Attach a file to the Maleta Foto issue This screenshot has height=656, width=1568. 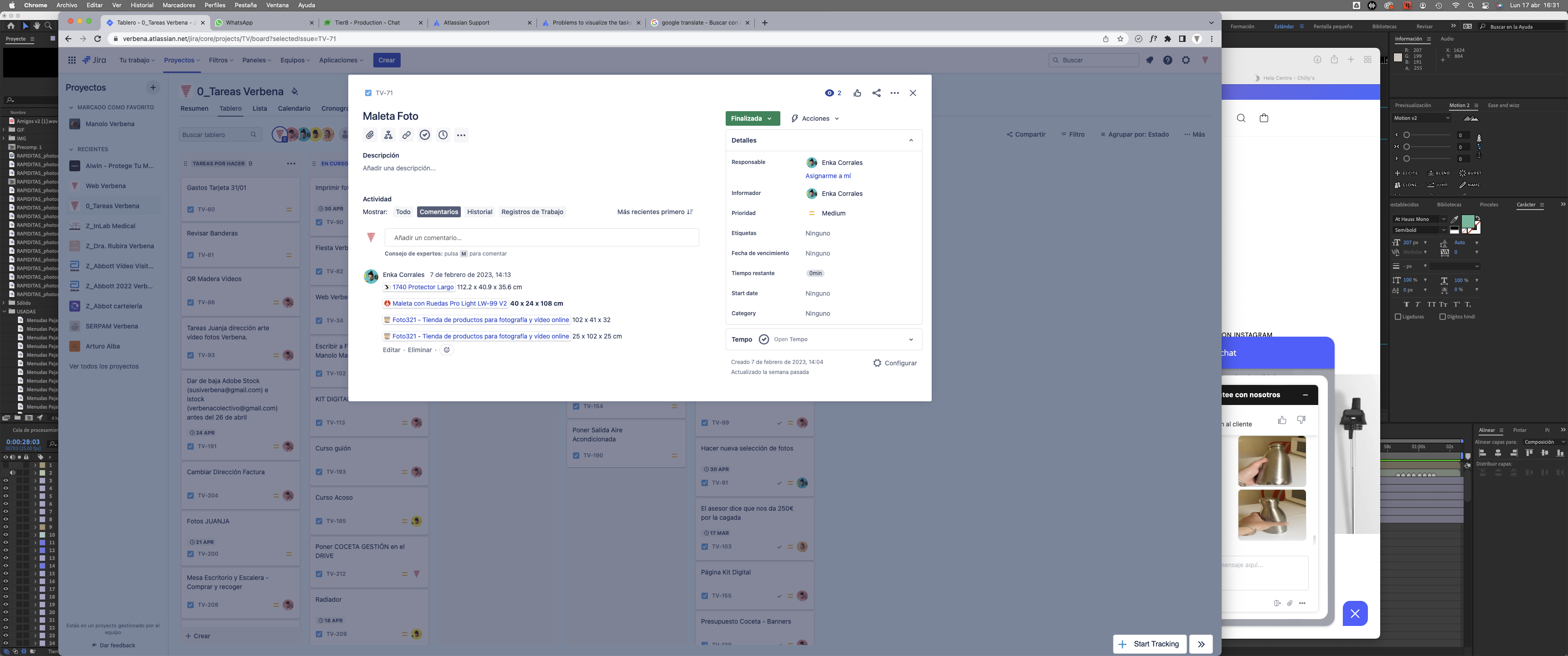point(370,135)
